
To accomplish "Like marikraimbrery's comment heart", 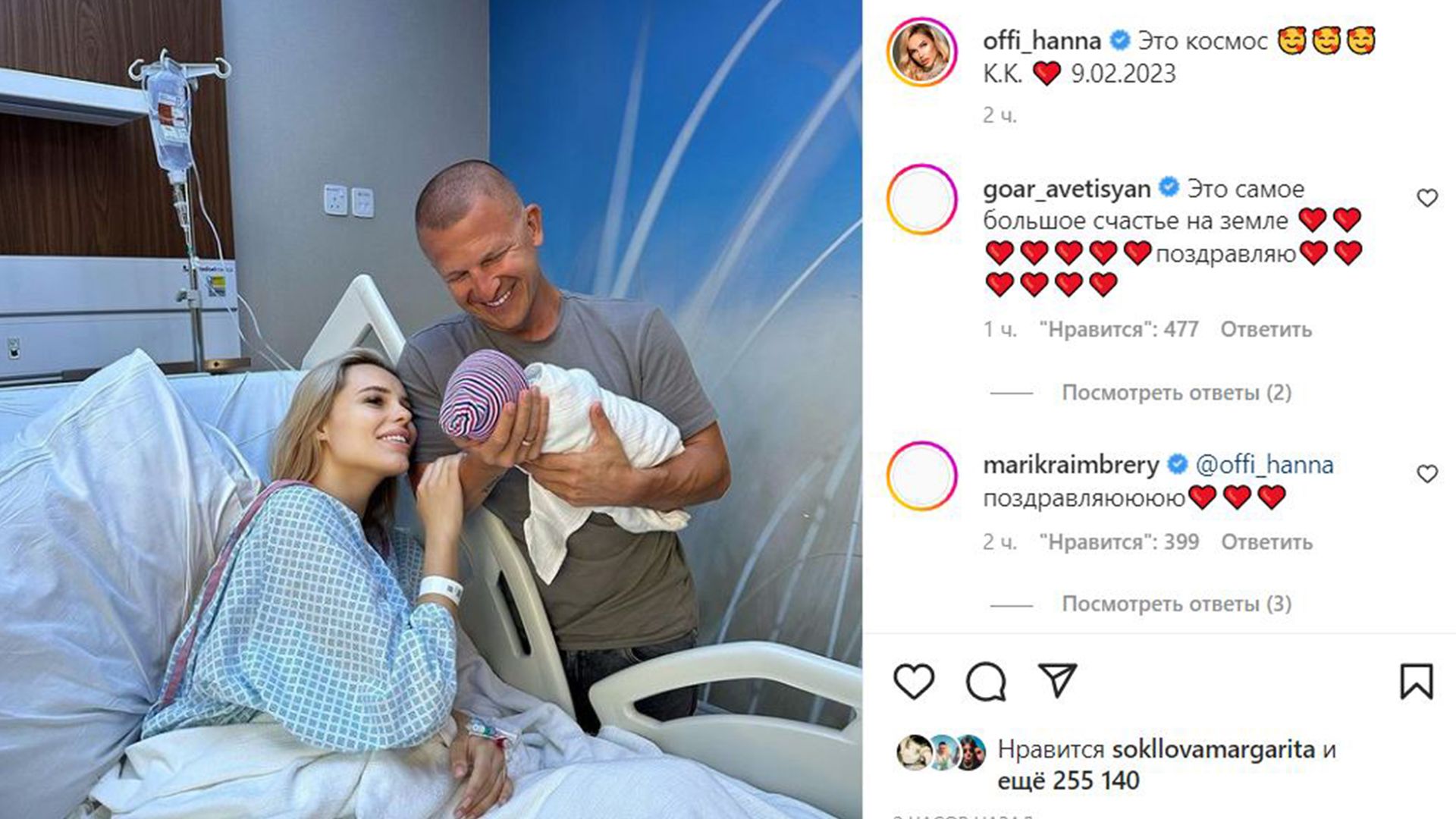I will click(x=1427, y=474).
